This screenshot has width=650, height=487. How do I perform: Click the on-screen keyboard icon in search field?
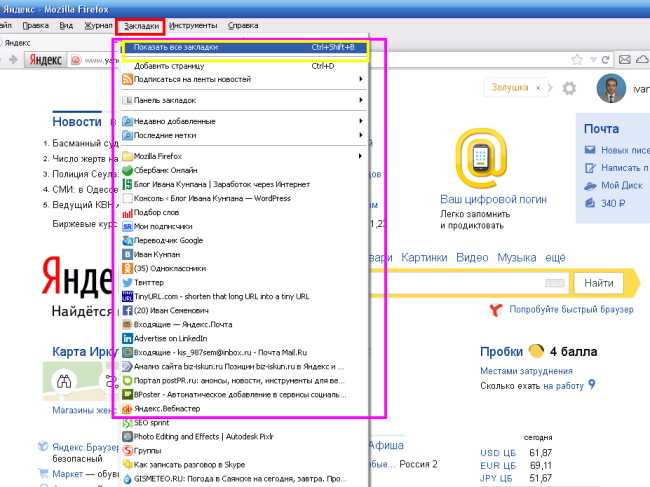(x=555, y=283)
